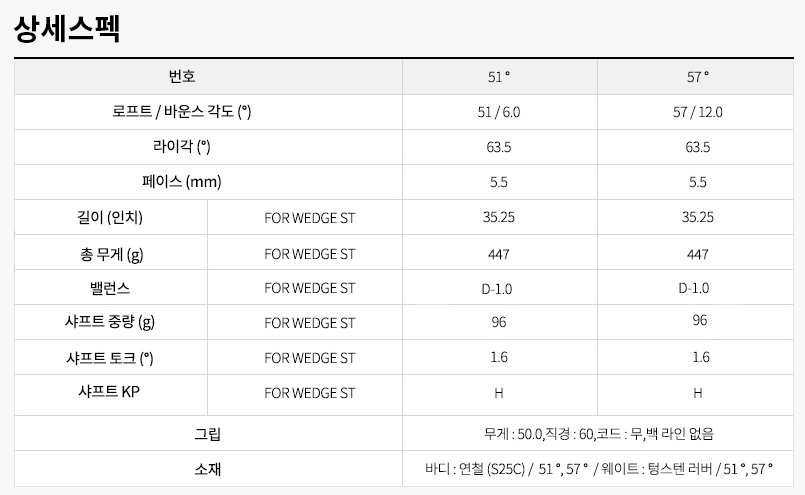Click the 51° column header
This screenshot has width=805, height=495.
[x=499, y=76]
